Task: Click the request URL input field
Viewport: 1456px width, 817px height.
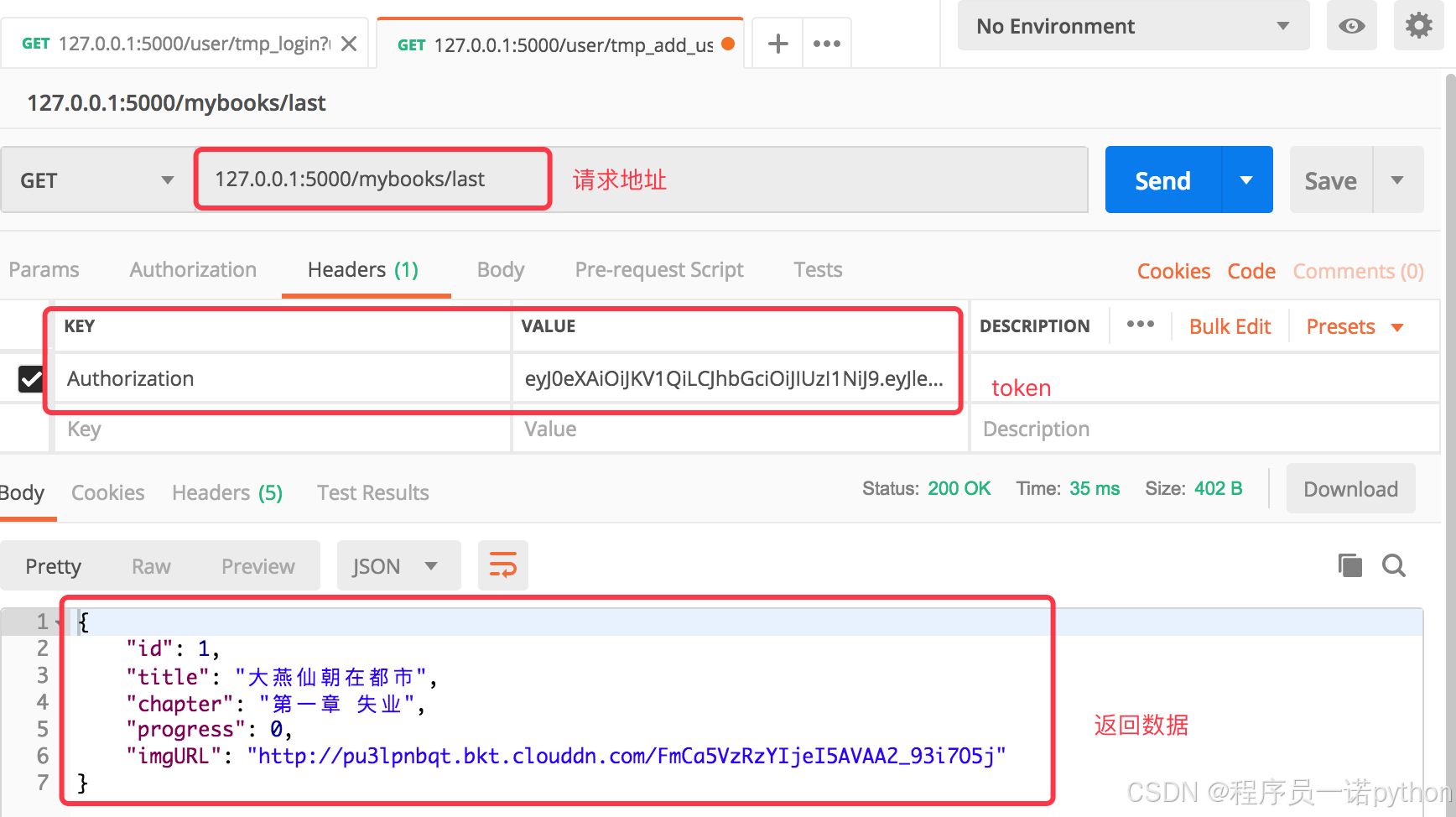Action: click(641, 180)
